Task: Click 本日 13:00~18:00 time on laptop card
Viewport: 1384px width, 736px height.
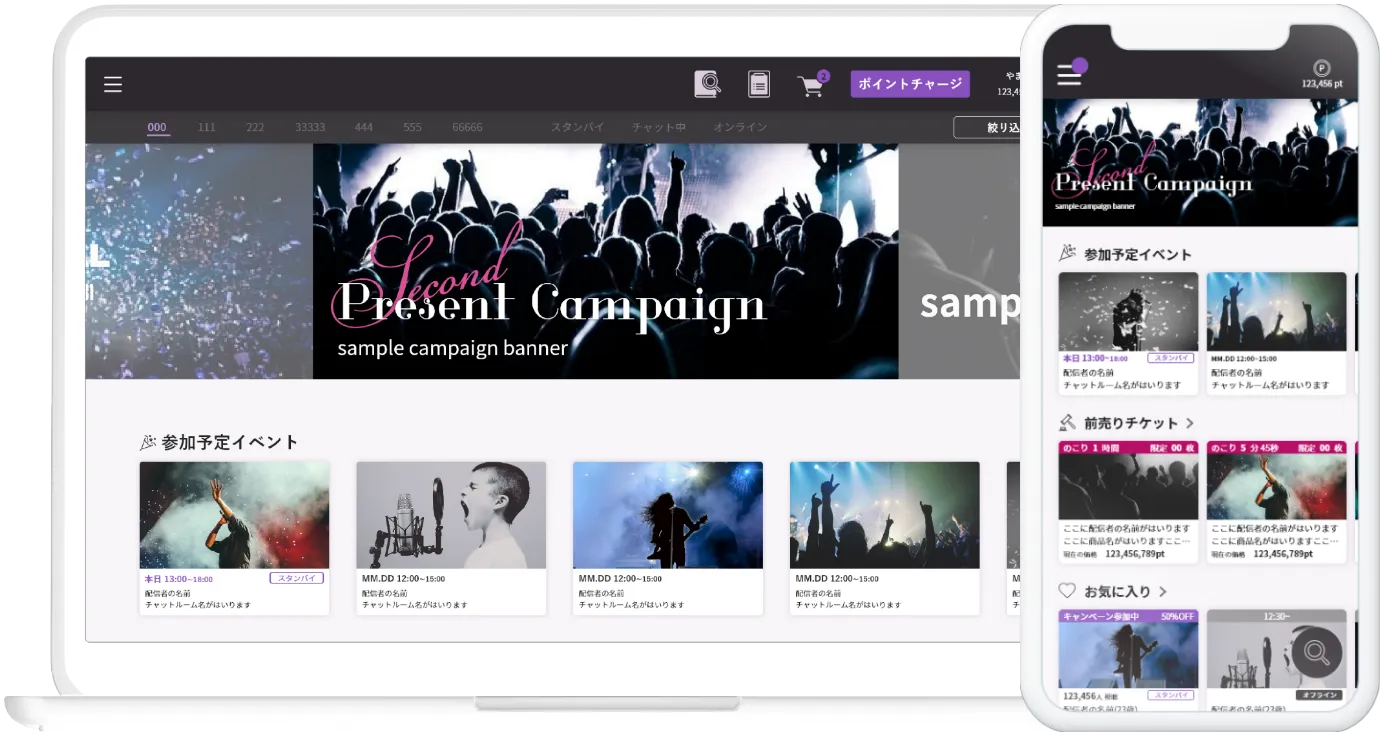Action: pos(179,578)
